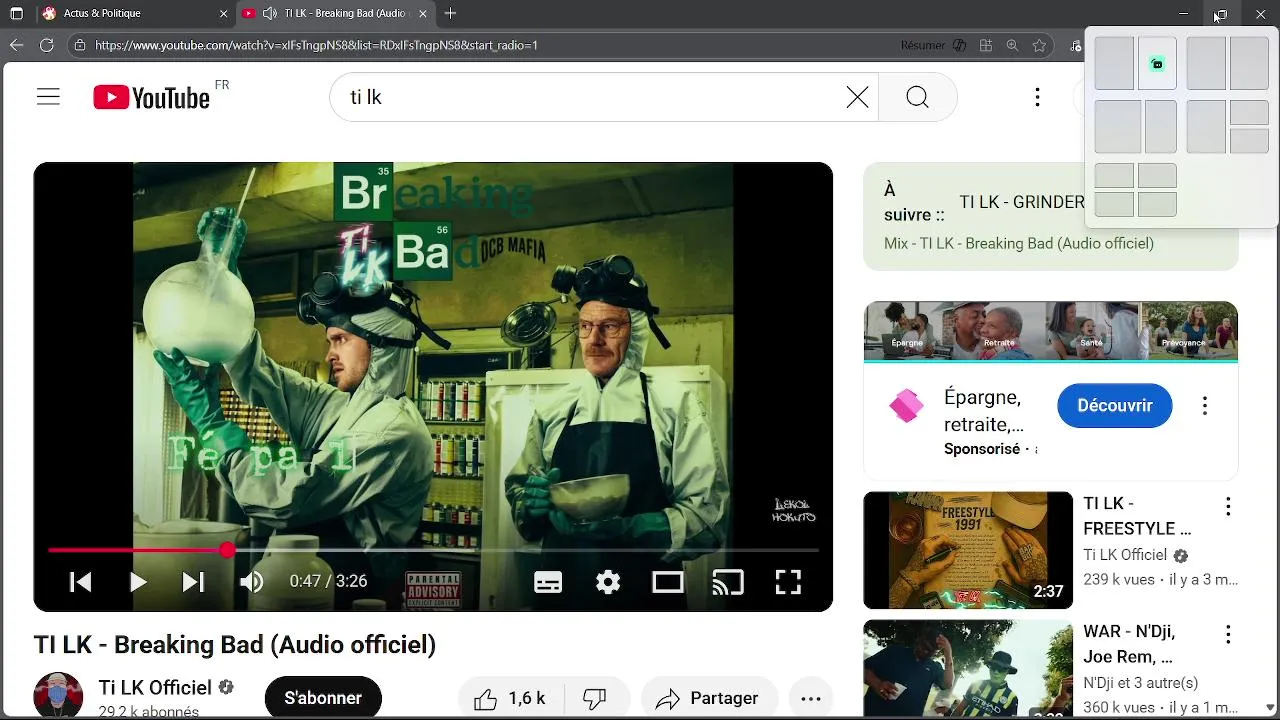Viewport: 1280px width, 720px height.
Task: Open the Copilot icon in address bar
Action: tap(960, 45)
